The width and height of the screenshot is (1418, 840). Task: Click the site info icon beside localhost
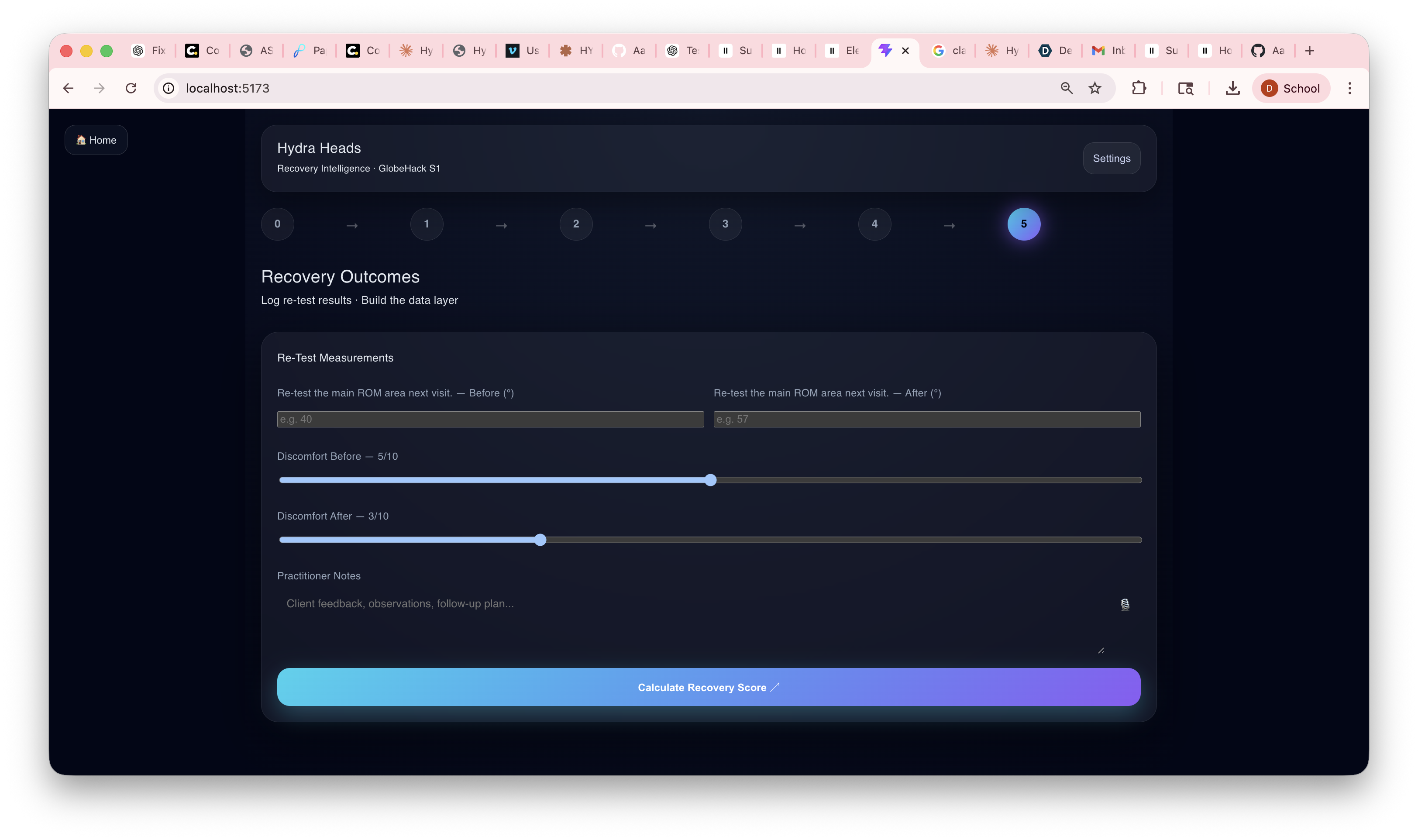pyautogui.click(x=169, y=88)
